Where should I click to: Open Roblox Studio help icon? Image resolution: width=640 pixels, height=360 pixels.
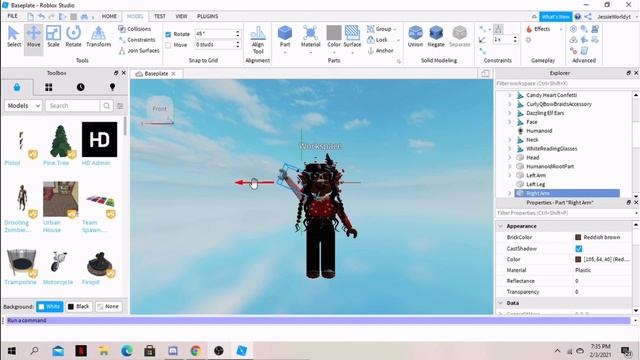point(578,17)
